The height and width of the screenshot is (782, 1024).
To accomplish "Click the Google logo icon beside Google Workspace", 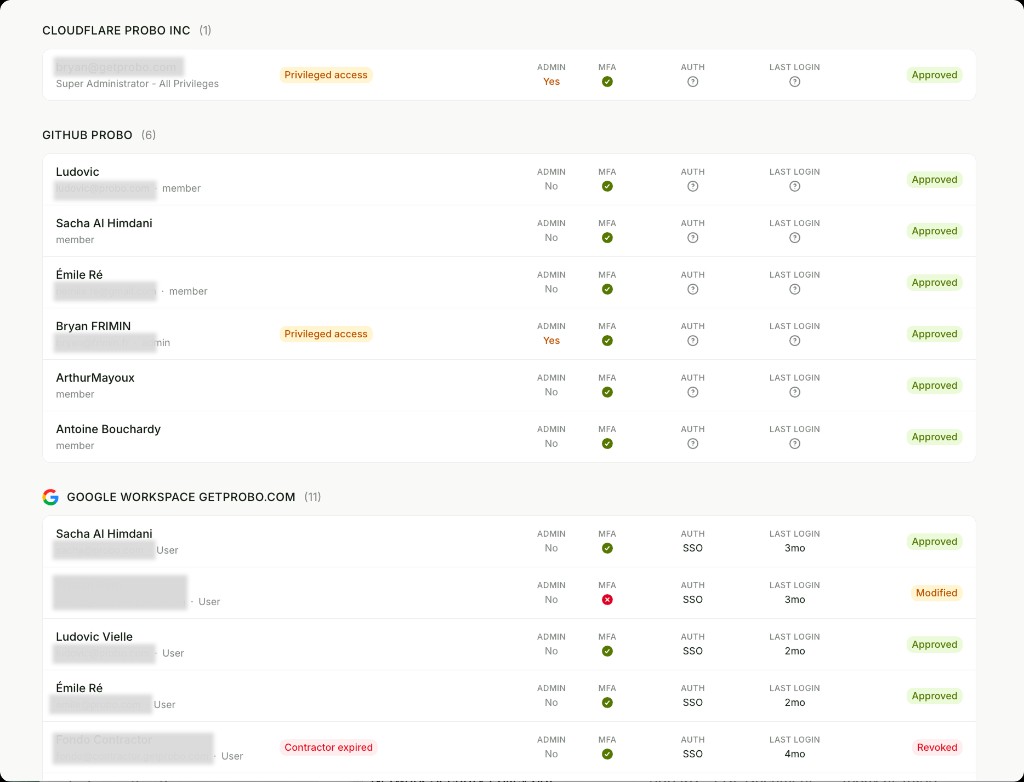I will (x=50, y=497).
